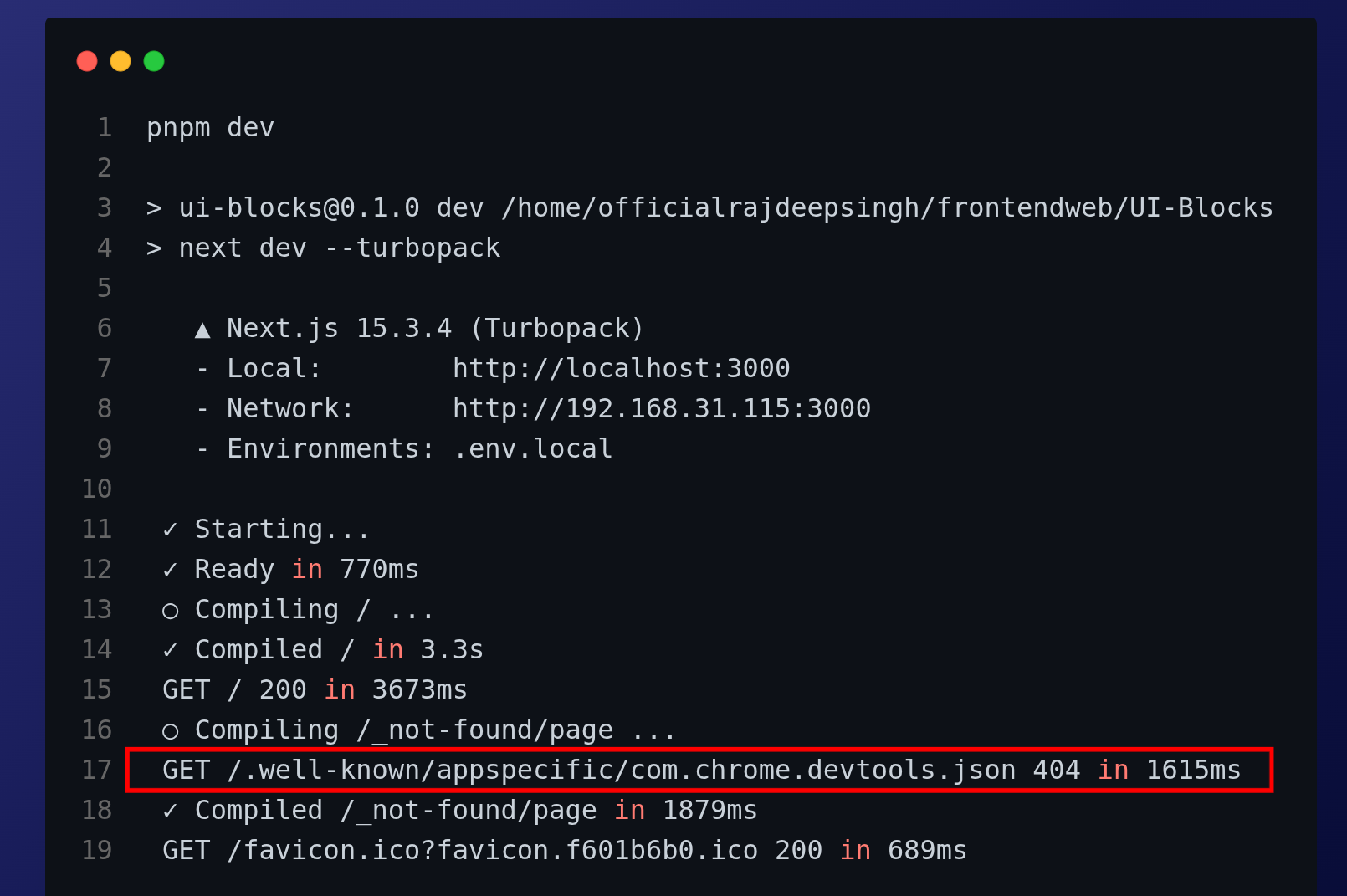Click the pnpm dev command text

coord(211,128)
